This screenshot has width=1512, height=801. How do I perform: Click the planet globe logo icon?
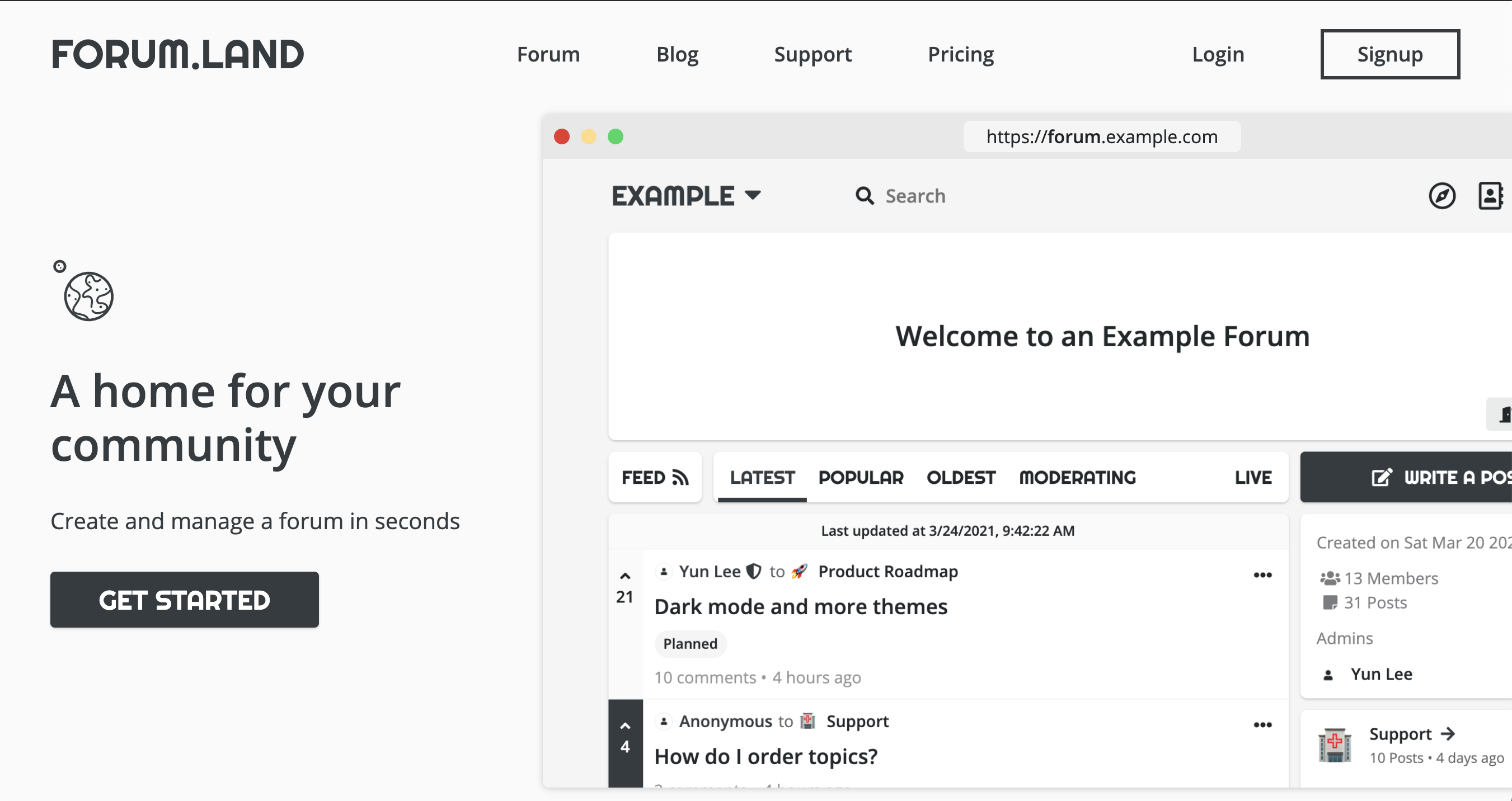(88, 295)
